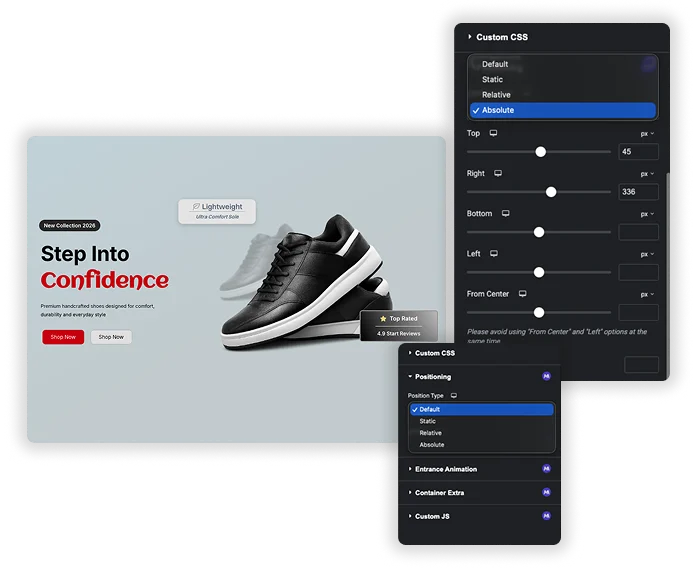The height and width of the screenshot is (568, 700).
Task: Click the device icon beside From Center
Action: (x=522, y=294)
